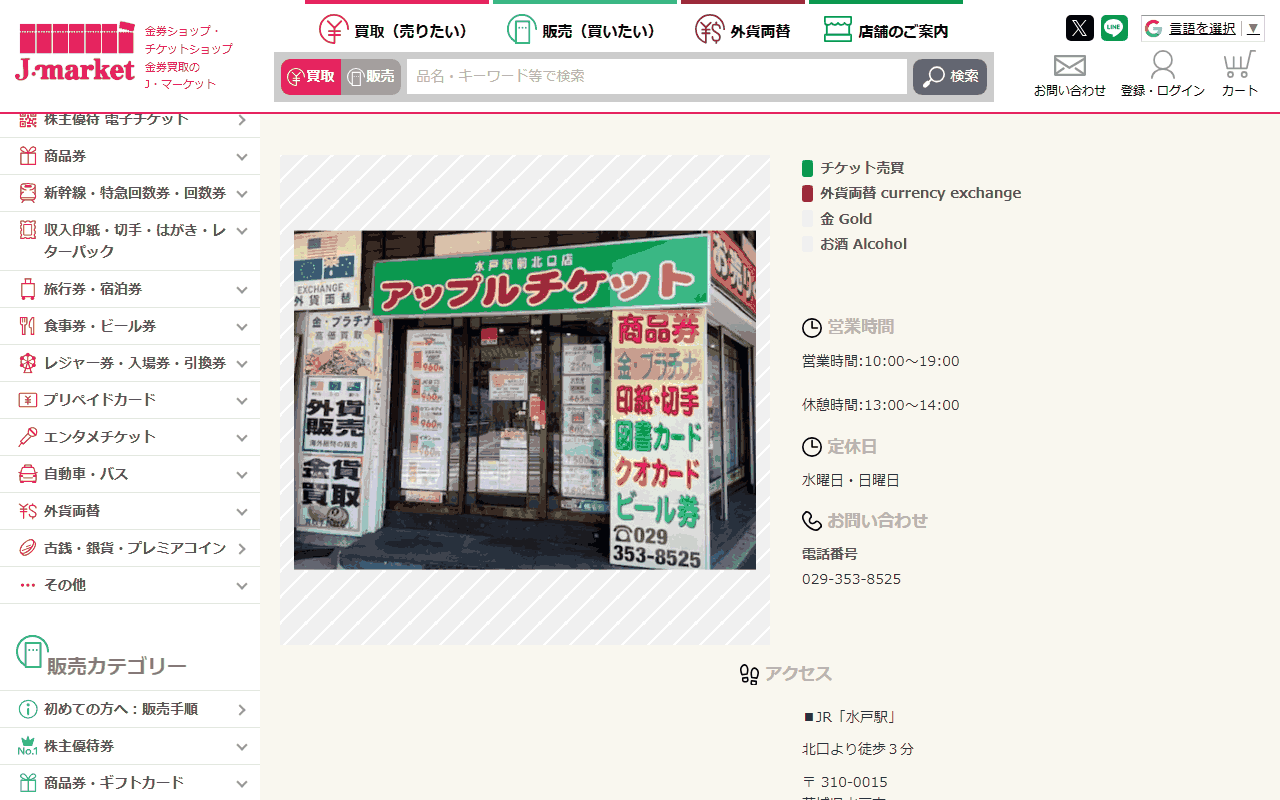
Task: Click the 商品券 gift icon in sidebar
Action: 28,156
